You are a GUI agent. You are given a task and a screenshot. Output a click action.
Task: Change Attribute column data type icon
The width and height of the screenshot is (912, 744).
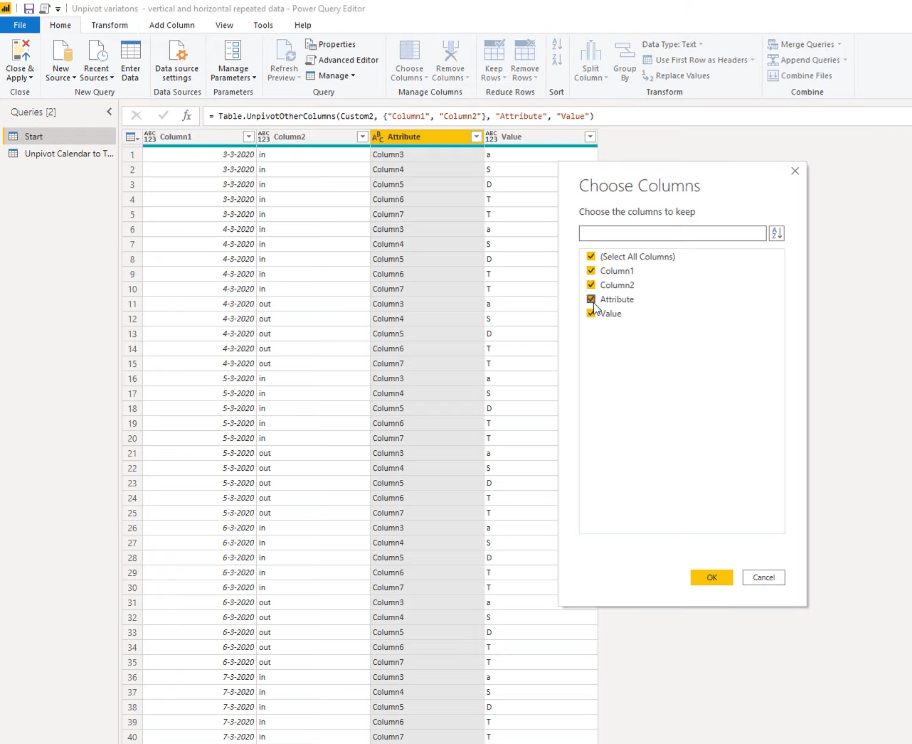[x=378, y=137]
